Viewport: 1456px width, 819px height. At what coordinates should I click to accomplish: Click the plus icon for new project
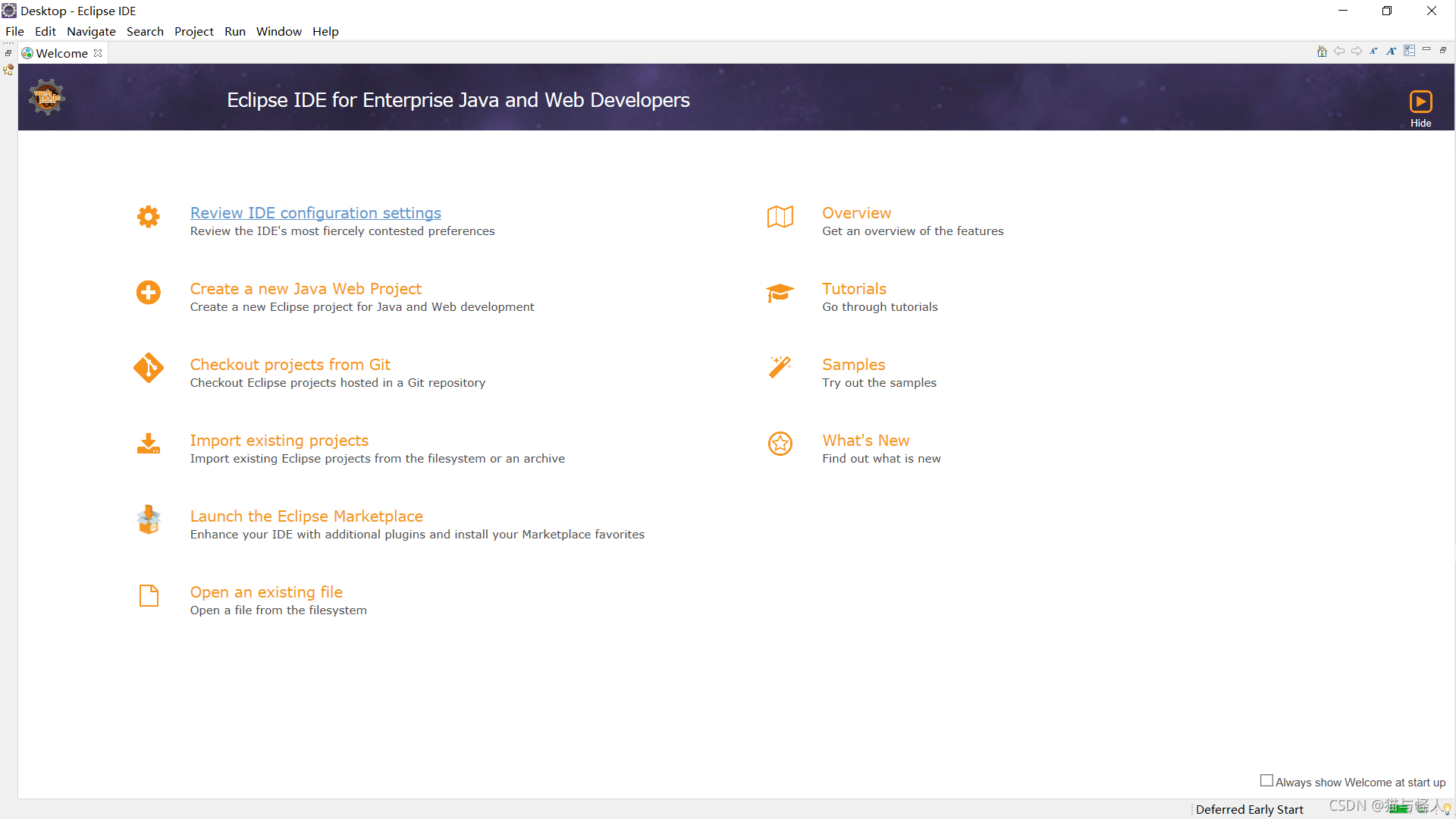click(x=149, y=293)
